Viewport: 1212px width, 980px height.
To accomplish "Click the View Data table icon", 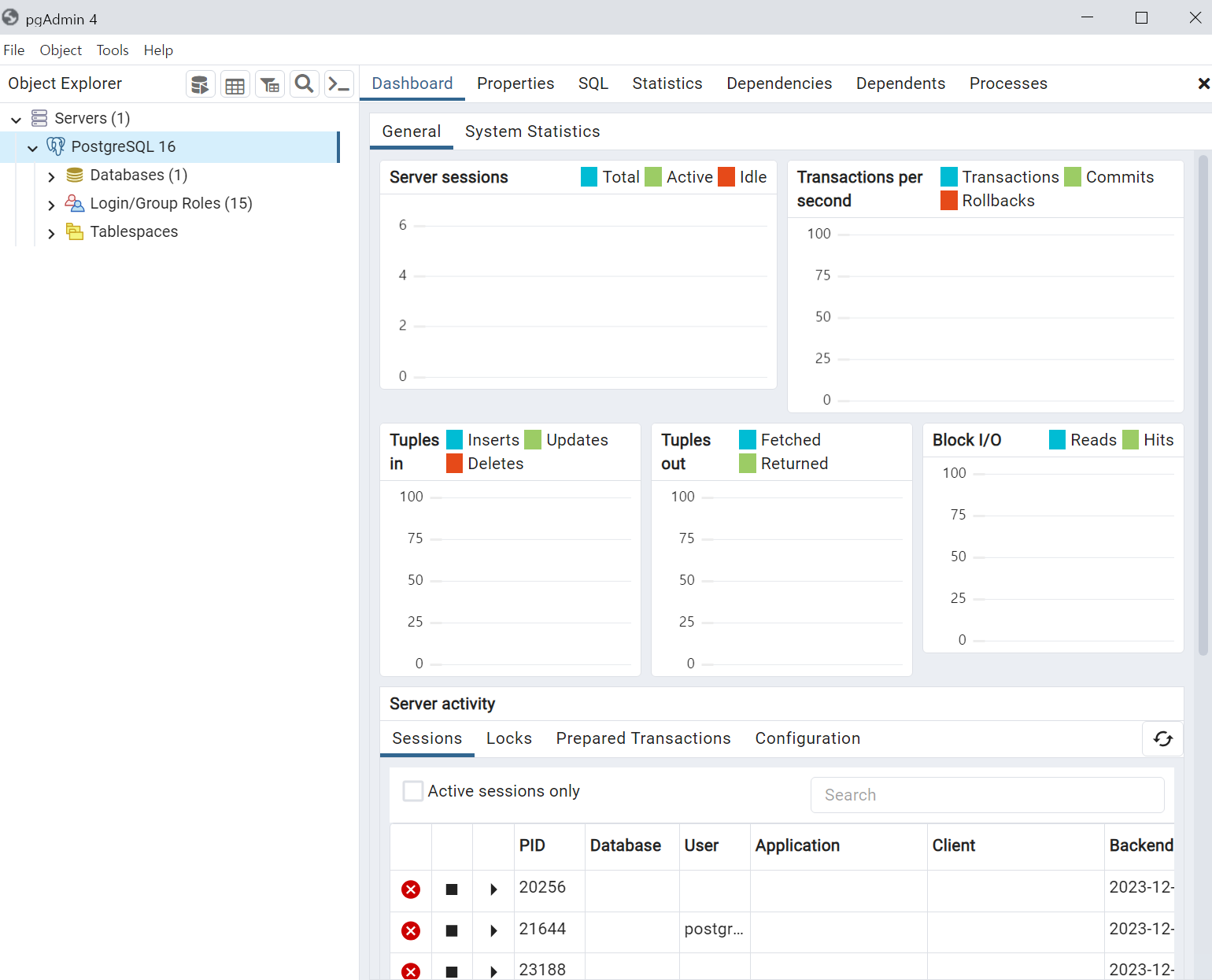I will pyautogui.click(x=235, y=84).
